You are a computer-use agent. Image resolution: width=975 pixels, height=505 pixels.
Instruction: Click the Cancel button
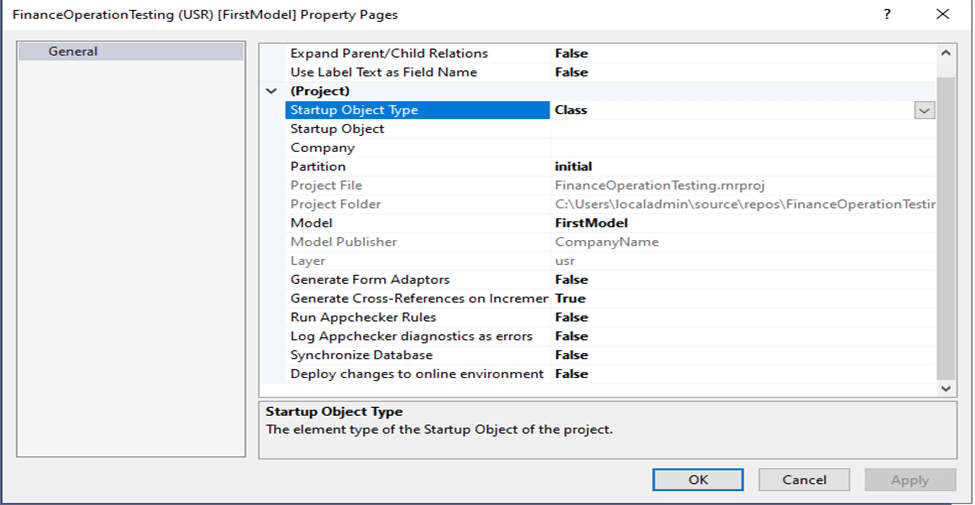804,480
